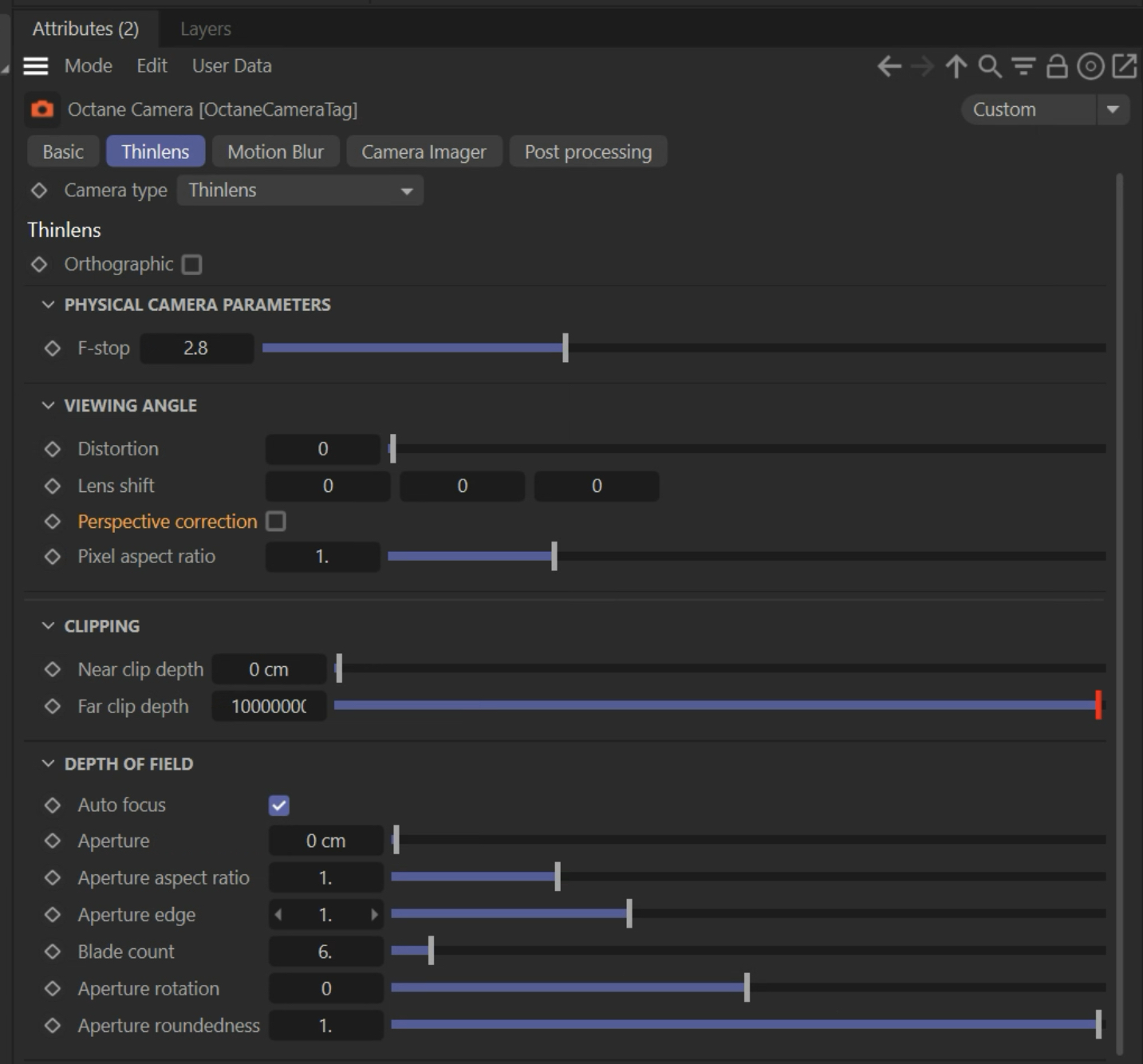Collapse the Clipping section
The image size is (1143, 1064).
point(48,626)
